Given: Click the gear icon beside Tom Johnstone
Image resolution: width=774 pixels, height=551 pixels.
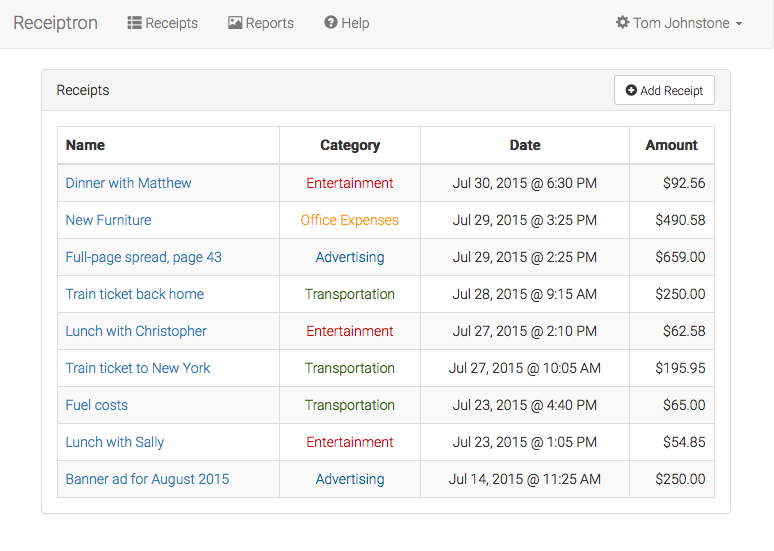Looking at the screenshot, I should [x=622, y=23].
